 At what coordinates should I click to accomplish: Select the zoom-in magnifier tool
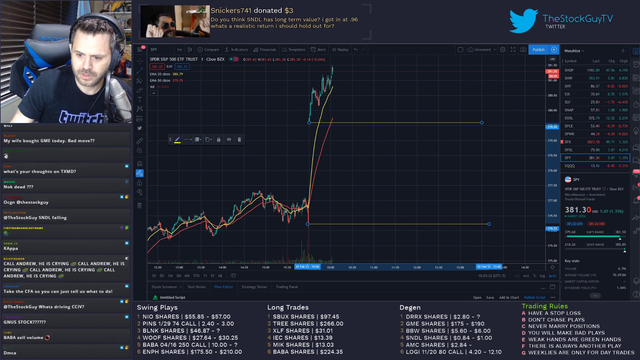click(140, 151)
